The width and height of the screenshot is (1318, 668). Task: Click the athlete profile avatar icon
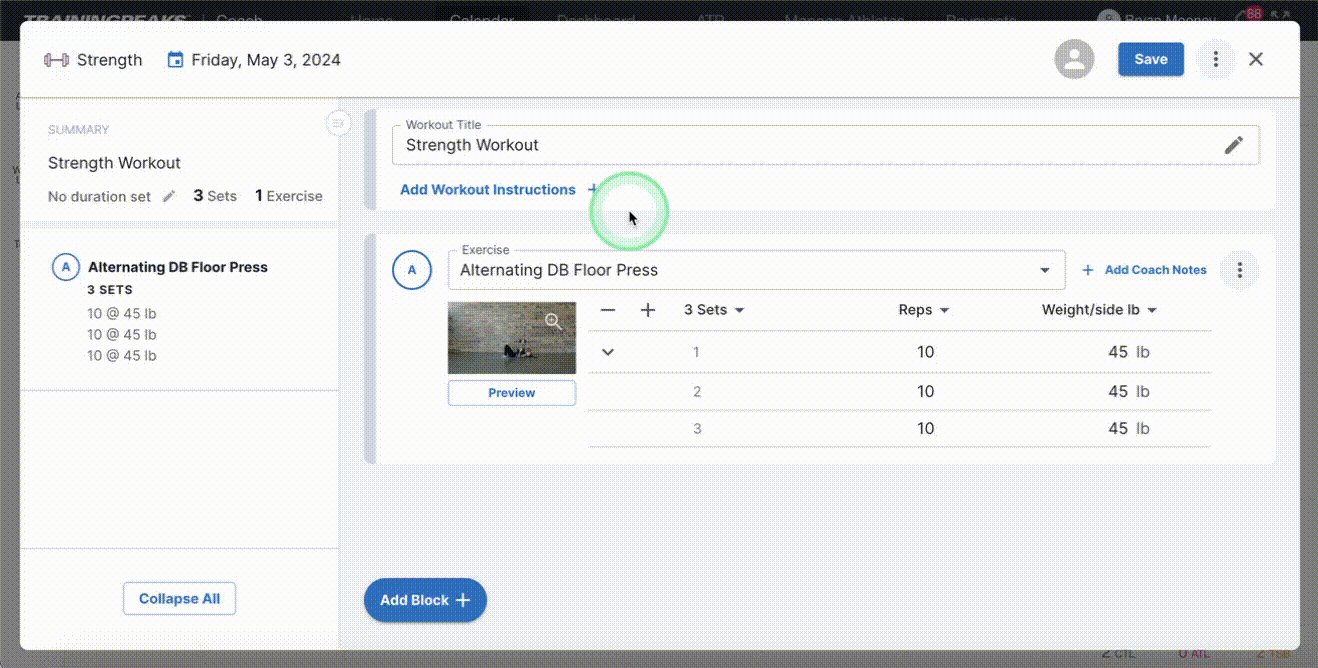pos(1074,59)
